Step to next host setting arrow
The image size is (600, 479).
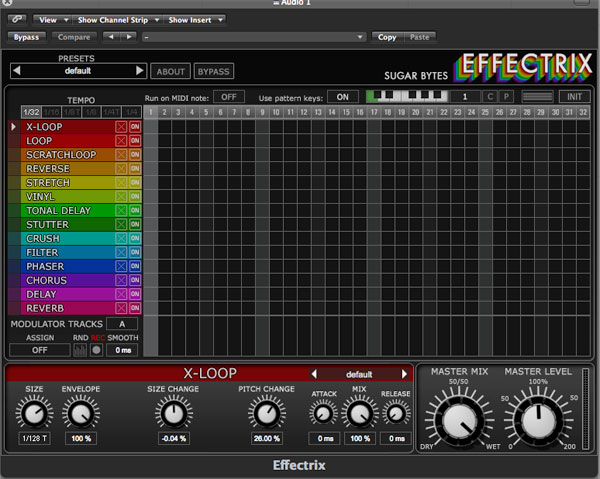(x=129, y=37)
